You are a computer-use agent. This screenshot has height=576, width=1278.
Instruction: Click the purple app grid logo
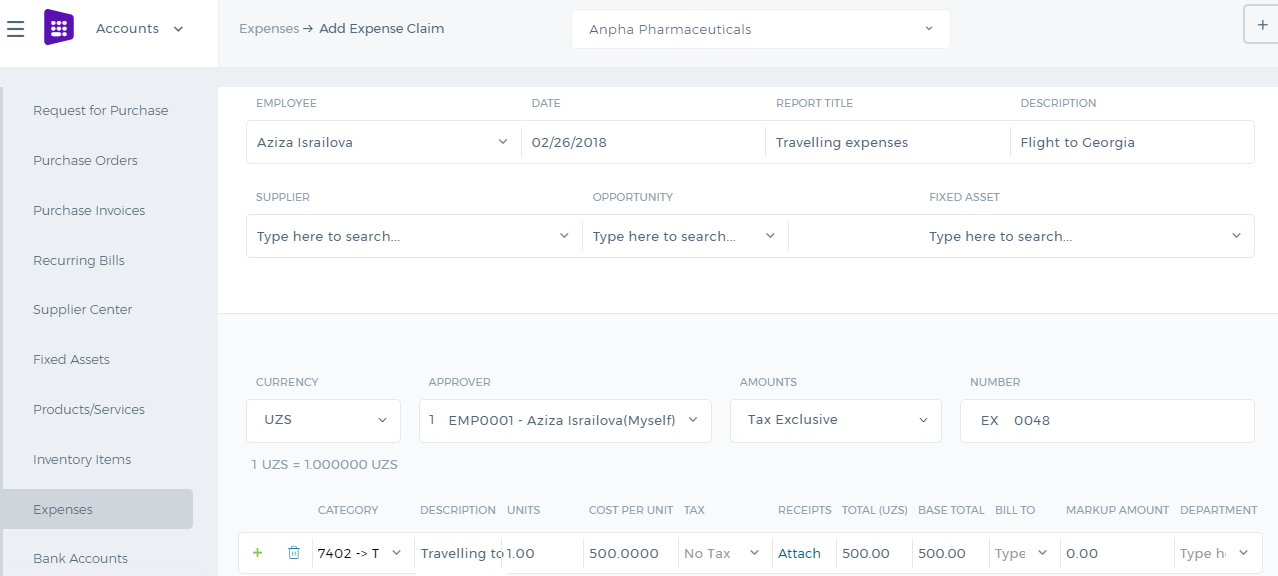(59, 28)
